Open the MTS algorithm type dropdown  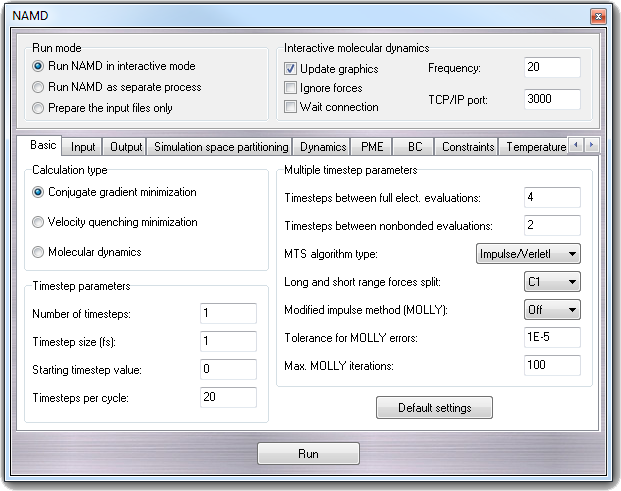pyautogui.click(x=528, y=254)
